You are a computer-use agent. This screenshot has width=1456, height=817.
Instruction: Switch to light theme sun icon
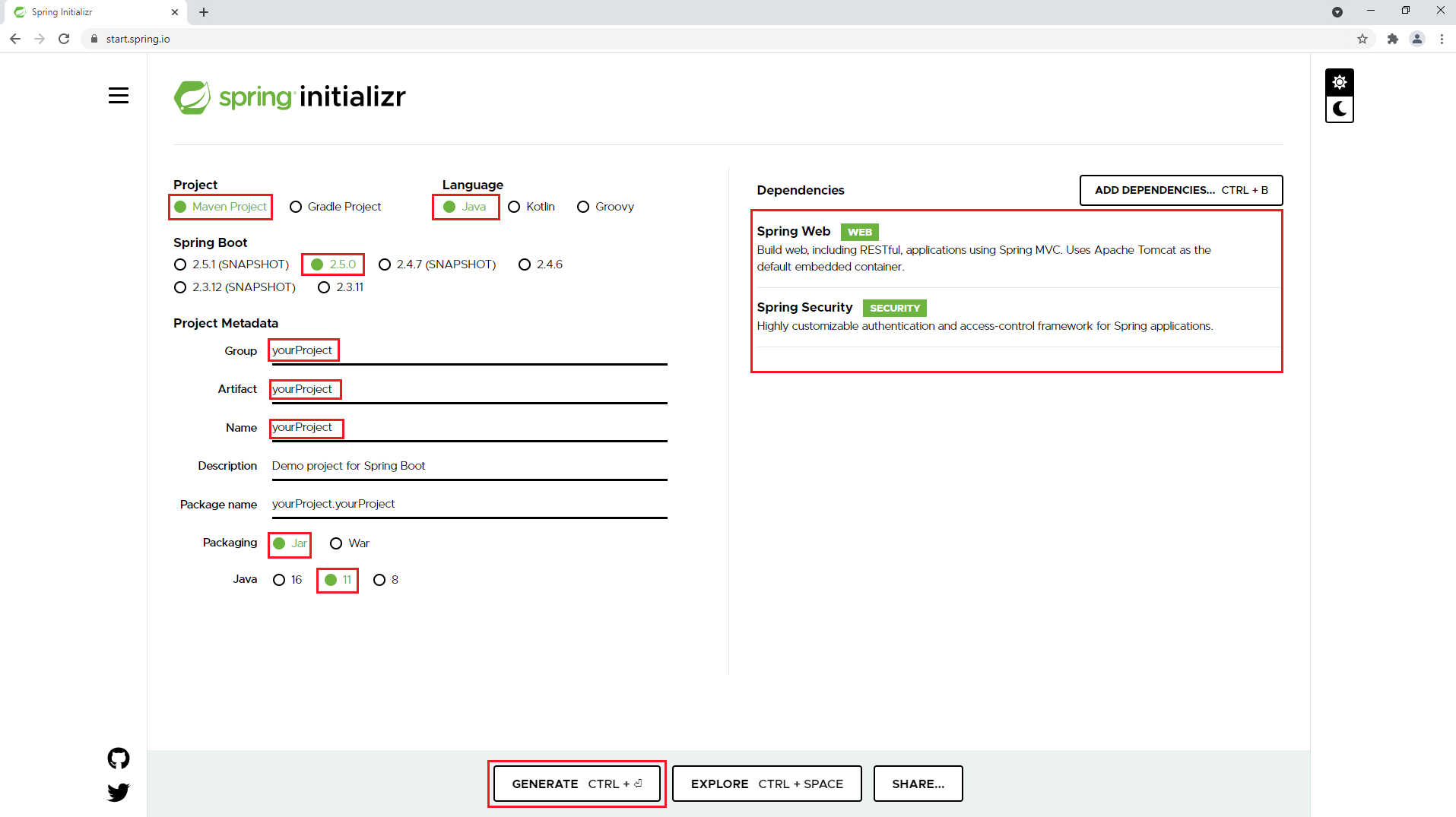pyautogui.click(x=1339, y=82)
